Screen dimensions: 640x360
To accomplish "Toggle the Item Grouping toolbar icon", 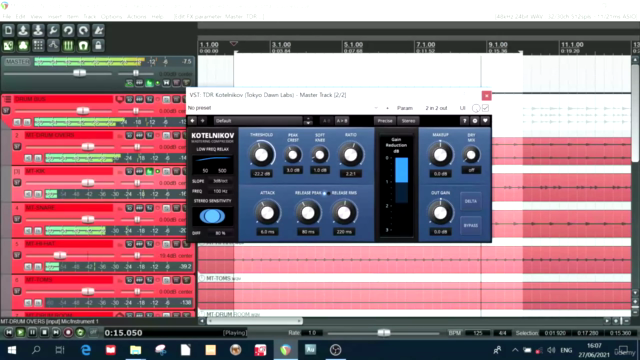I will pos(23,45).
